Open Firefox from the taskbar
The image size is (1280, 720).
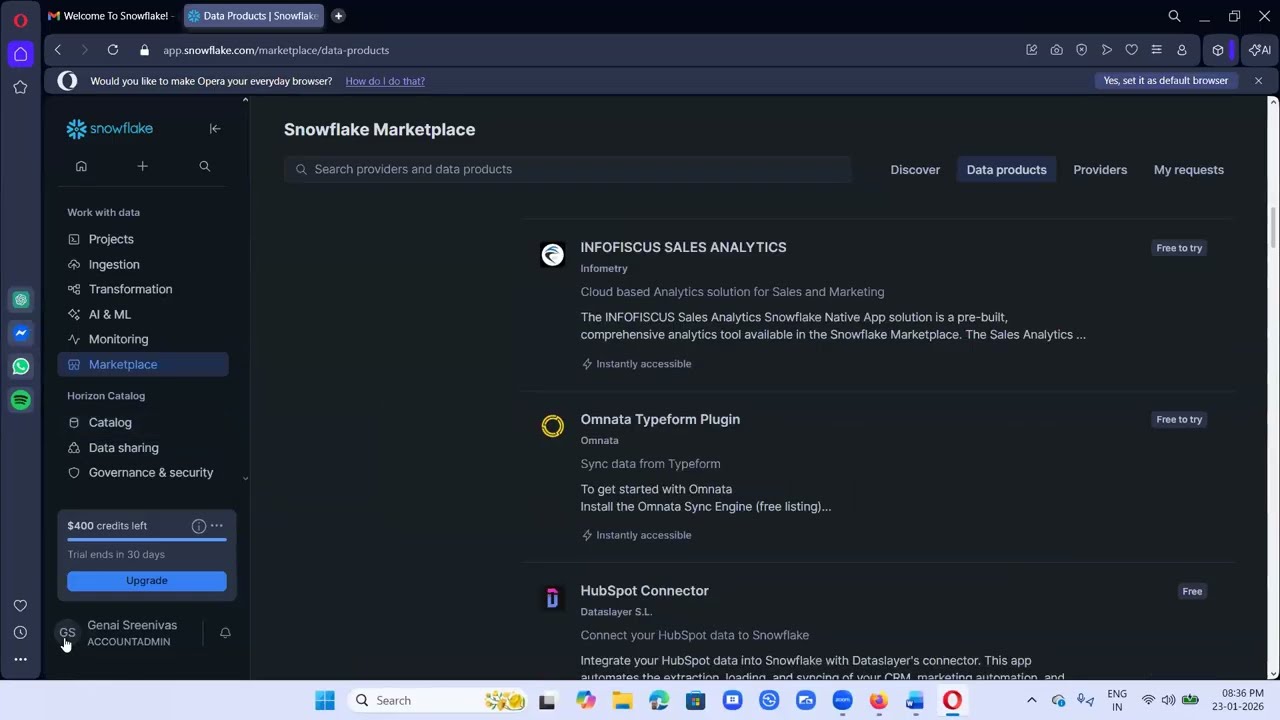pyautogui.click(x=878, y=701)
